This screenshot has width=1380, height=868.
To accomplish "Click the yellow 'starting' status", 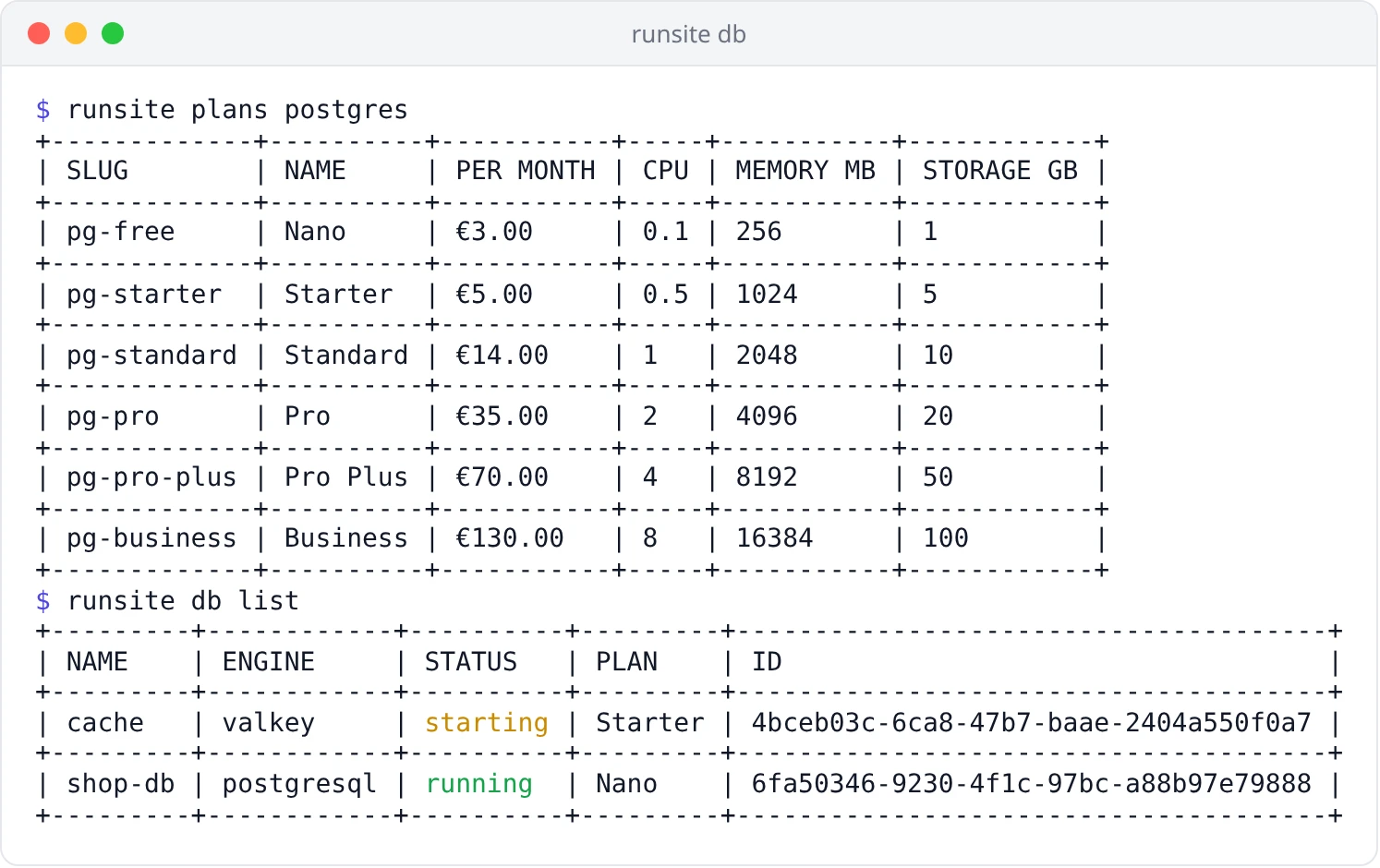I will tap(487, 723).
